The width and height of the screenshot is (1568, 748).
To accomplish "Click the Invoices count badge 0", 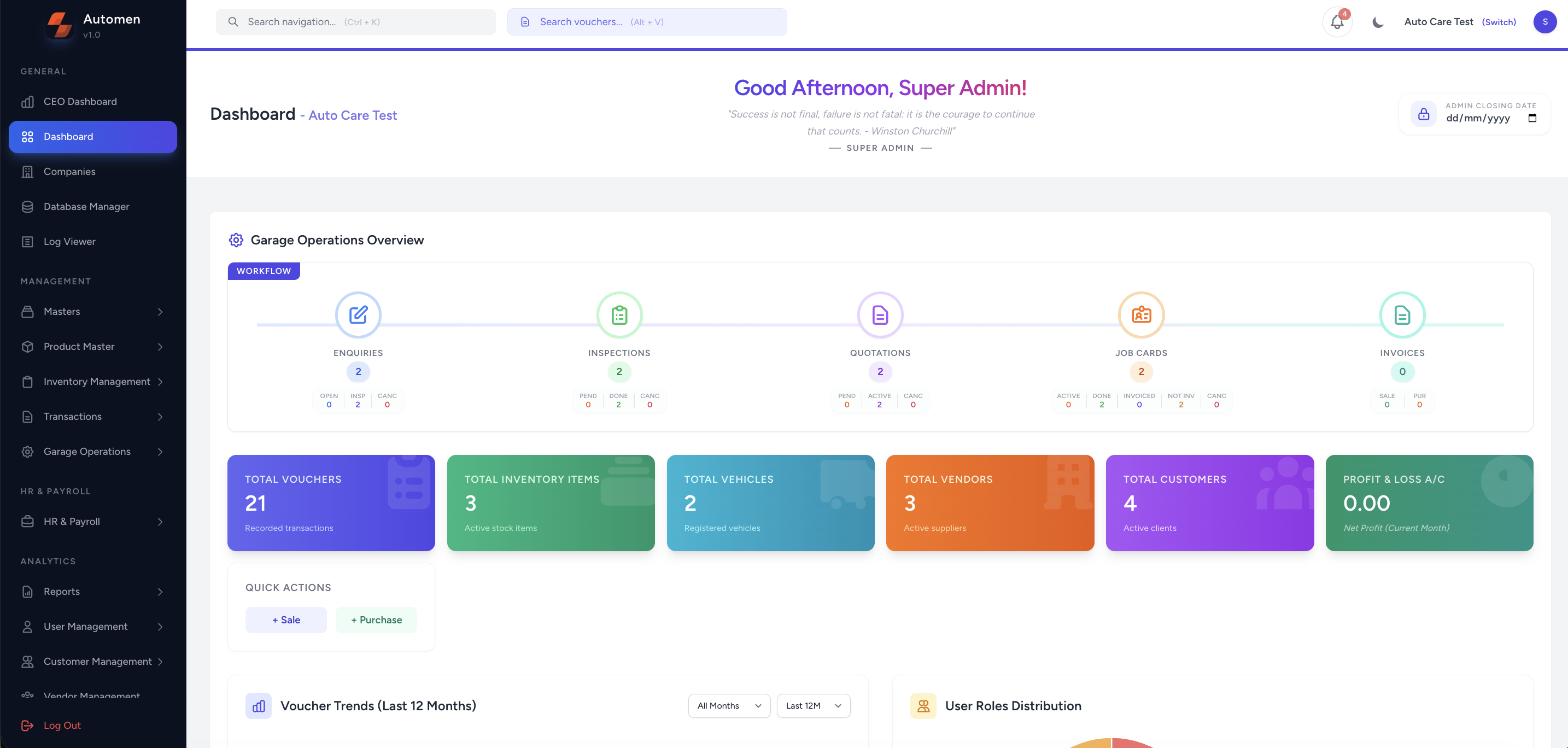I will click(1402, 372).
